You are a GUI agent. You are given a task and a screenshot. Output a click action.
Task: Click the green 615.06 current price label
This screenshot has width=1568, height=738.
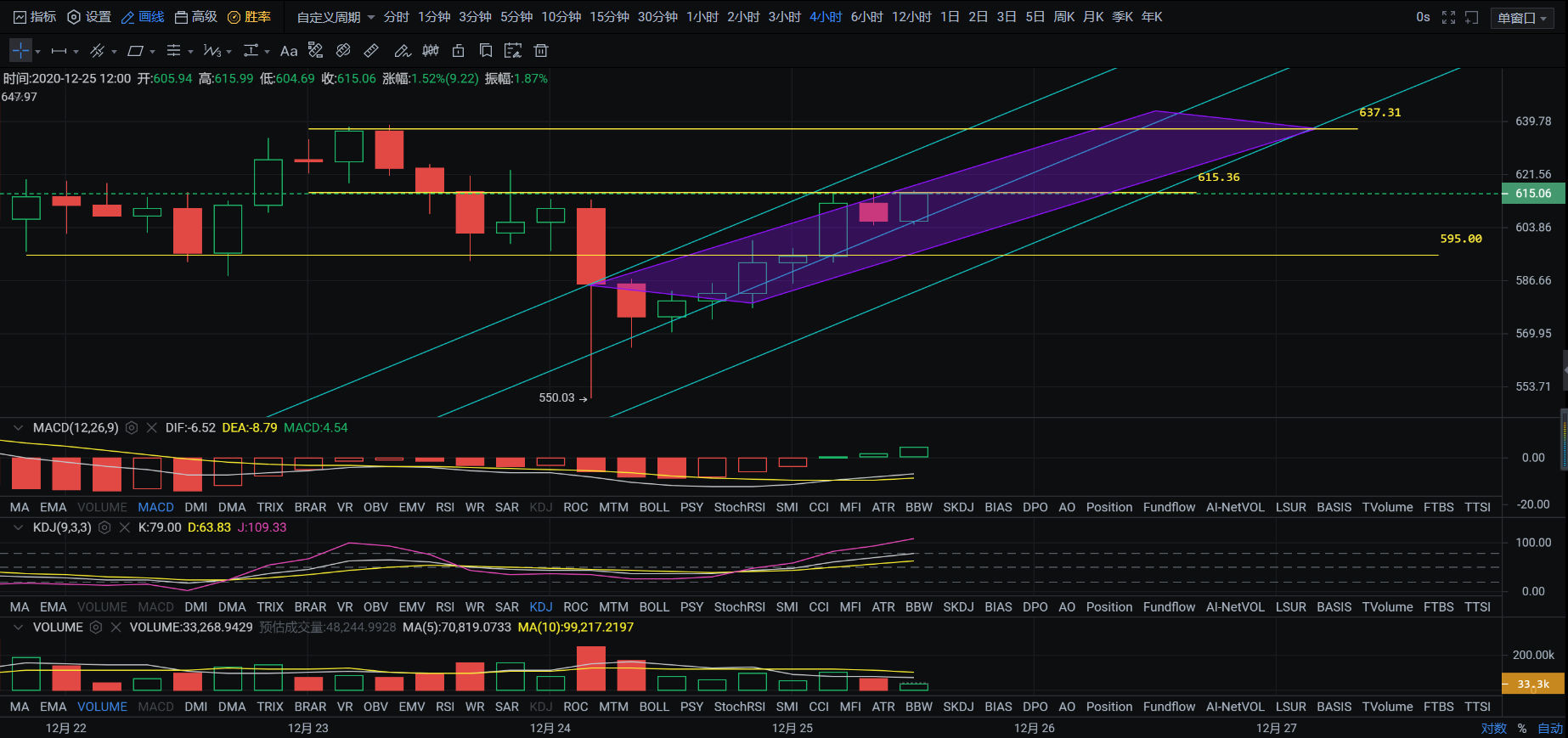pos(1533,194)
